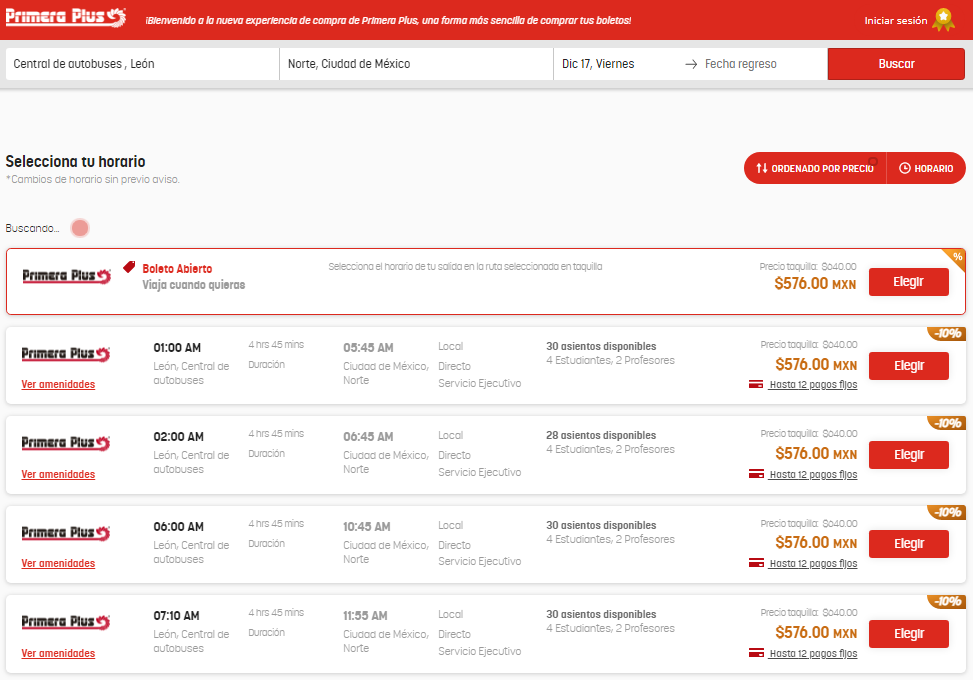Image resolution: width=973 pixels, height=680 pixels.
Task: Click the Selecciona tu horario heading
Action: [x=75, y=161]
